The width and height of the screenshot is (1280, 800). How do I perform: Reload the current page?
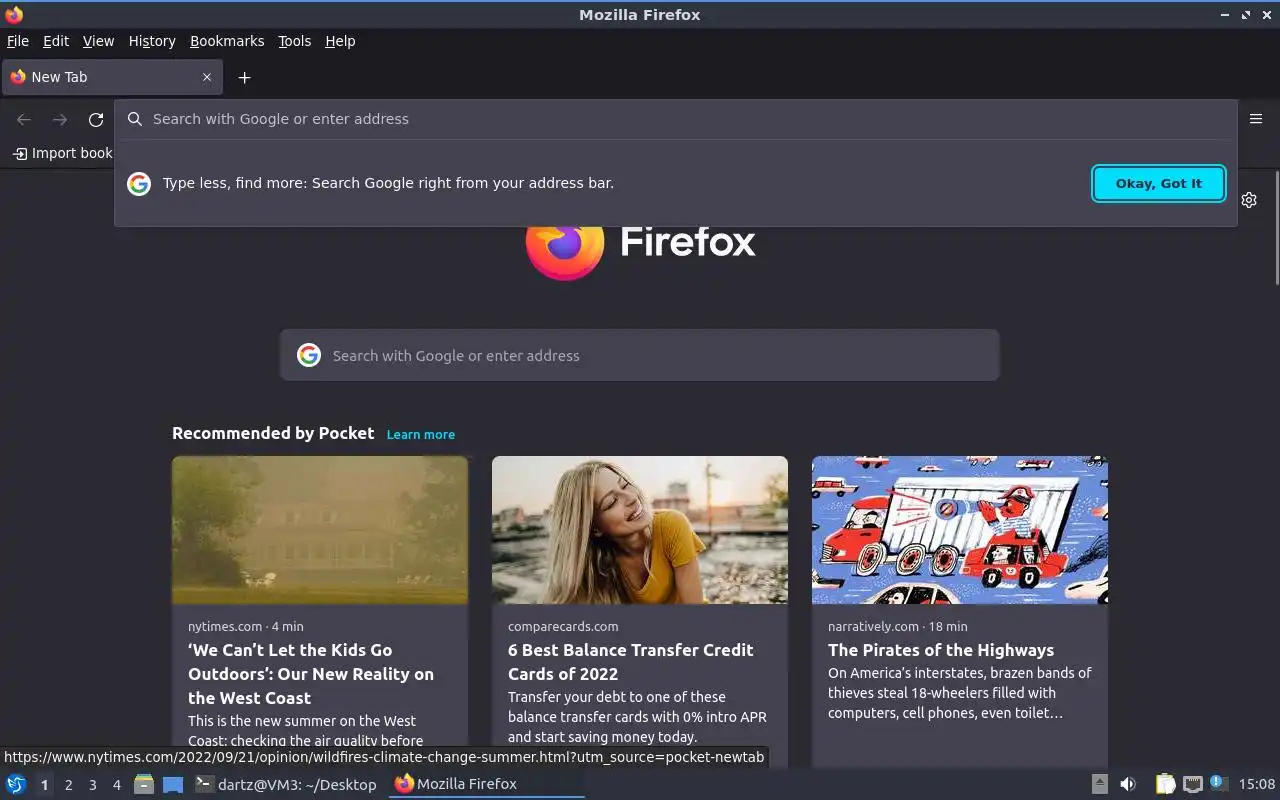96,120
